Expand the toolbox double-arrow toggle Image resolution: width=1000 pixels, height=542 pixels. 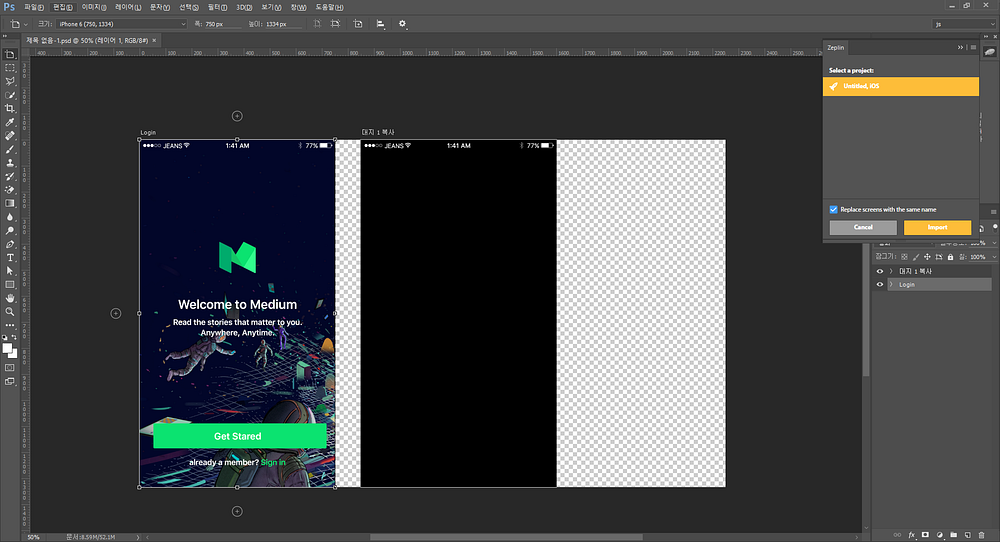[4, 36]
